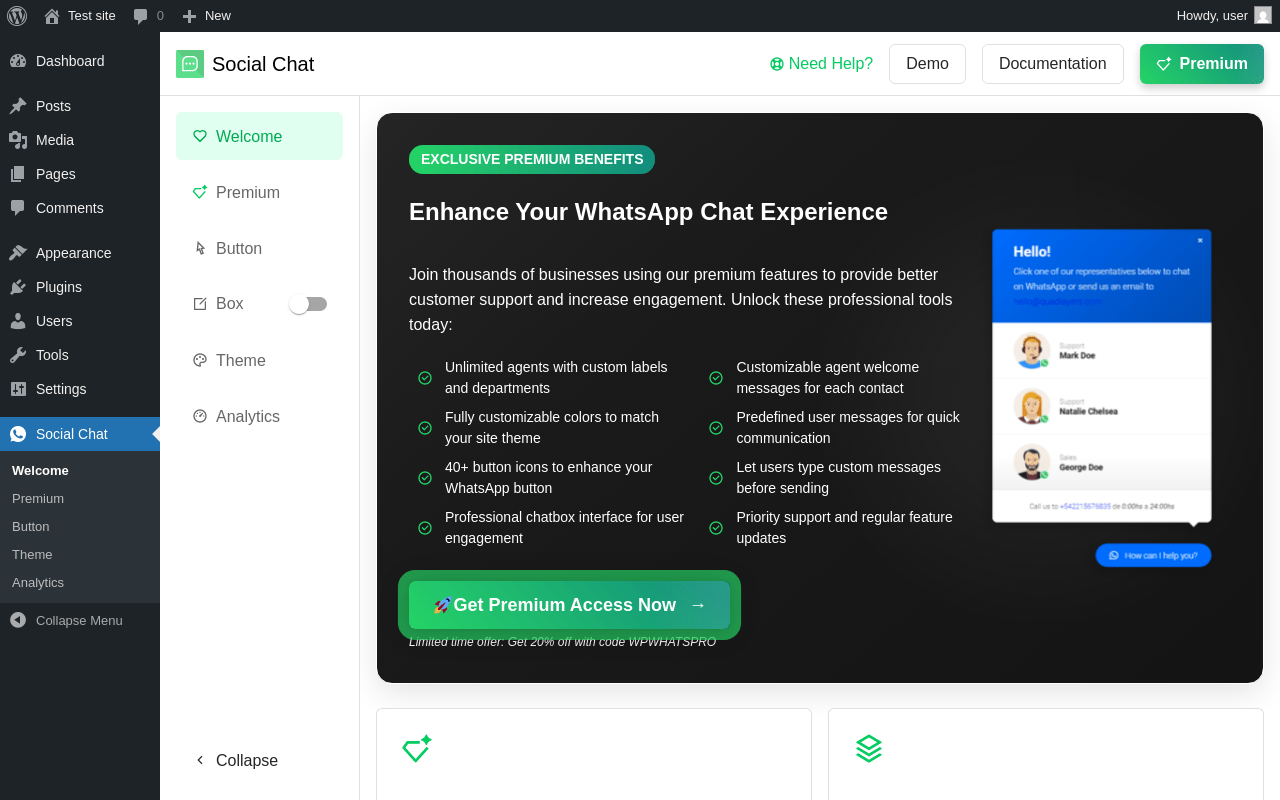This screenshot has height=800, width=1280.
Task: Open the Need Help link
Action: click(821, 64)
